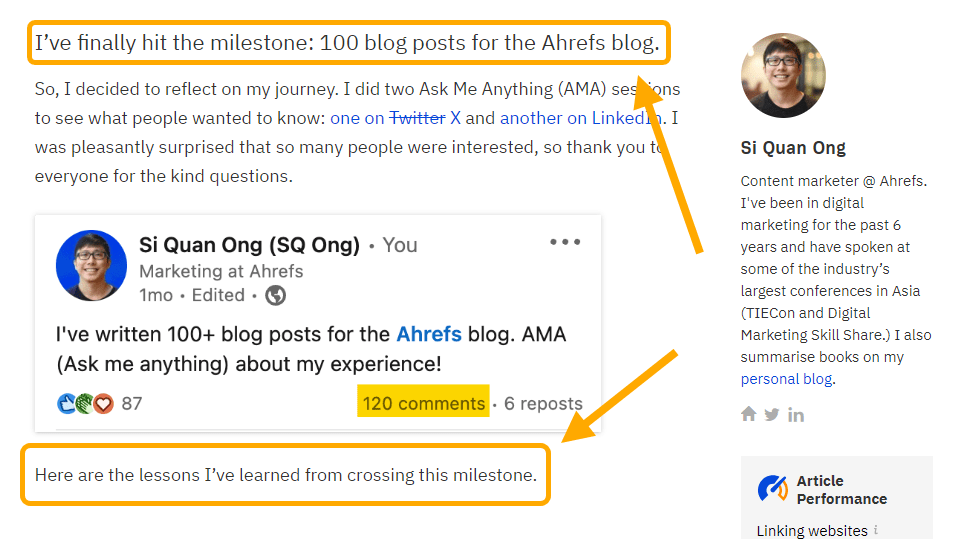Click the Article Performance gauge icon

[x=772, y=489]
